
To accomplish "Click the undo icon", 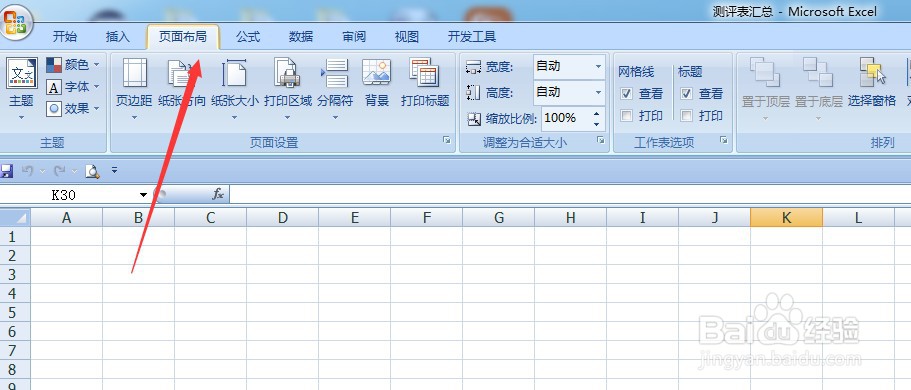I will [27, 171].
